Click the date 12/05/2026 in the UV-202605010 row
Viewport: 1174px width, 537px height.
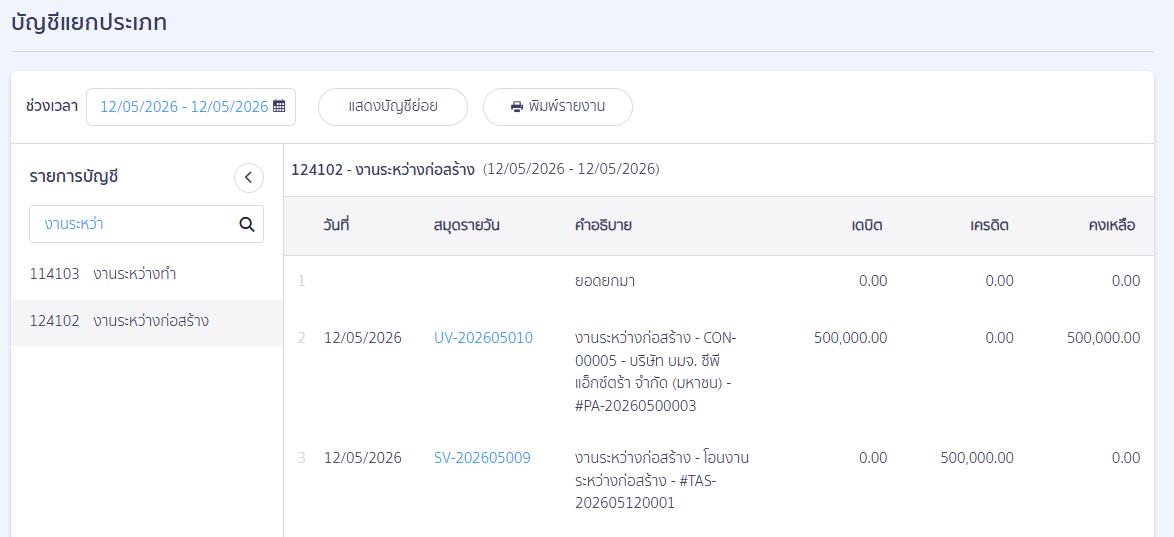(362, 338)
